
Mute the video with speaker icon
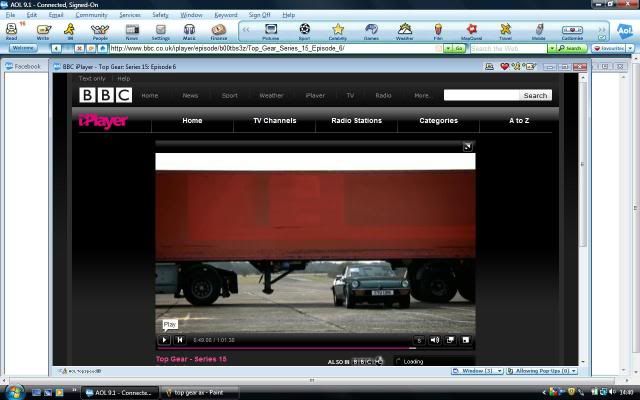pos(435,340)
